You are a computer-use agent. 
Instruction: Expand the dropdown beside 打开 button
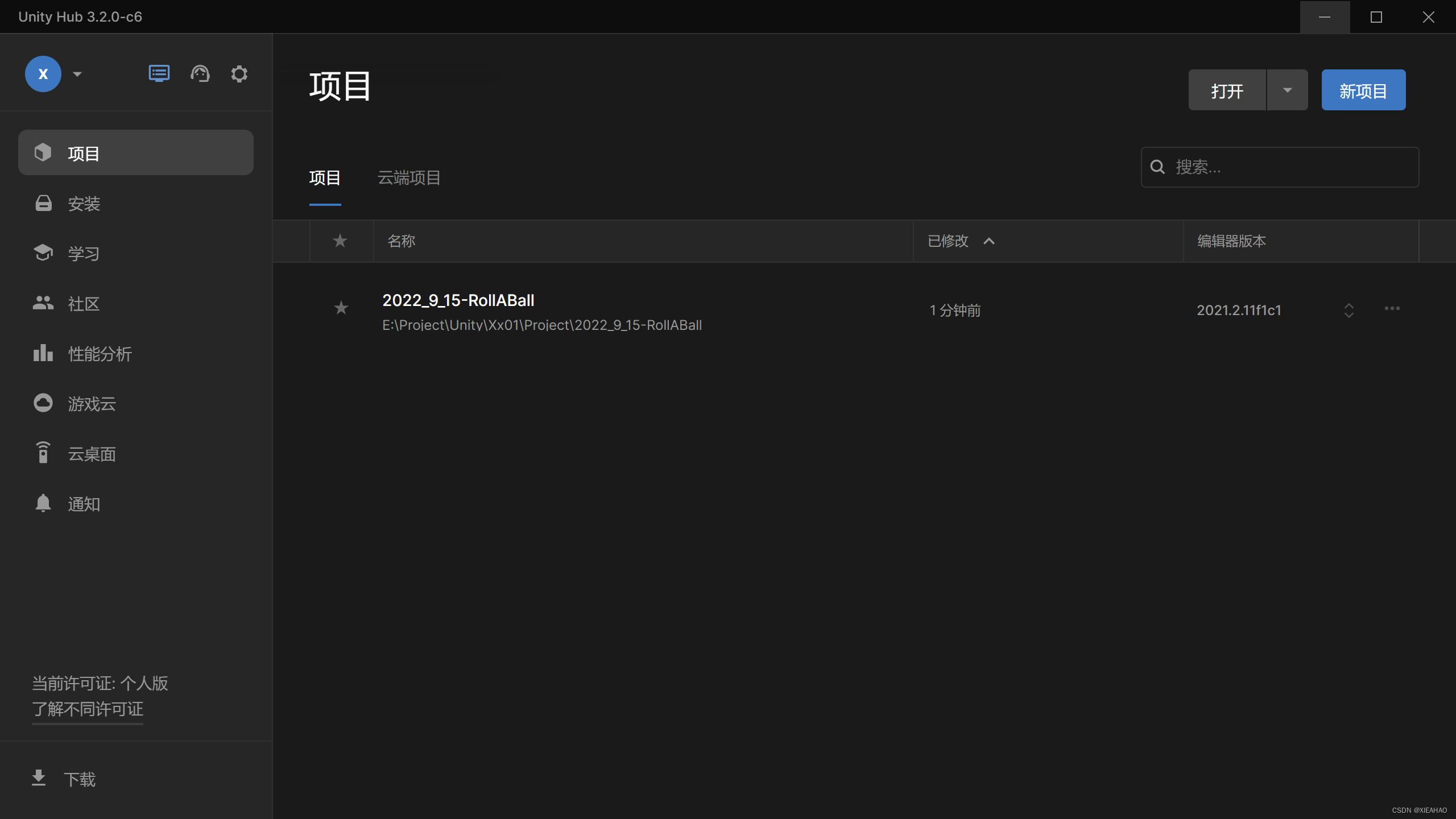pos(1287,90)
